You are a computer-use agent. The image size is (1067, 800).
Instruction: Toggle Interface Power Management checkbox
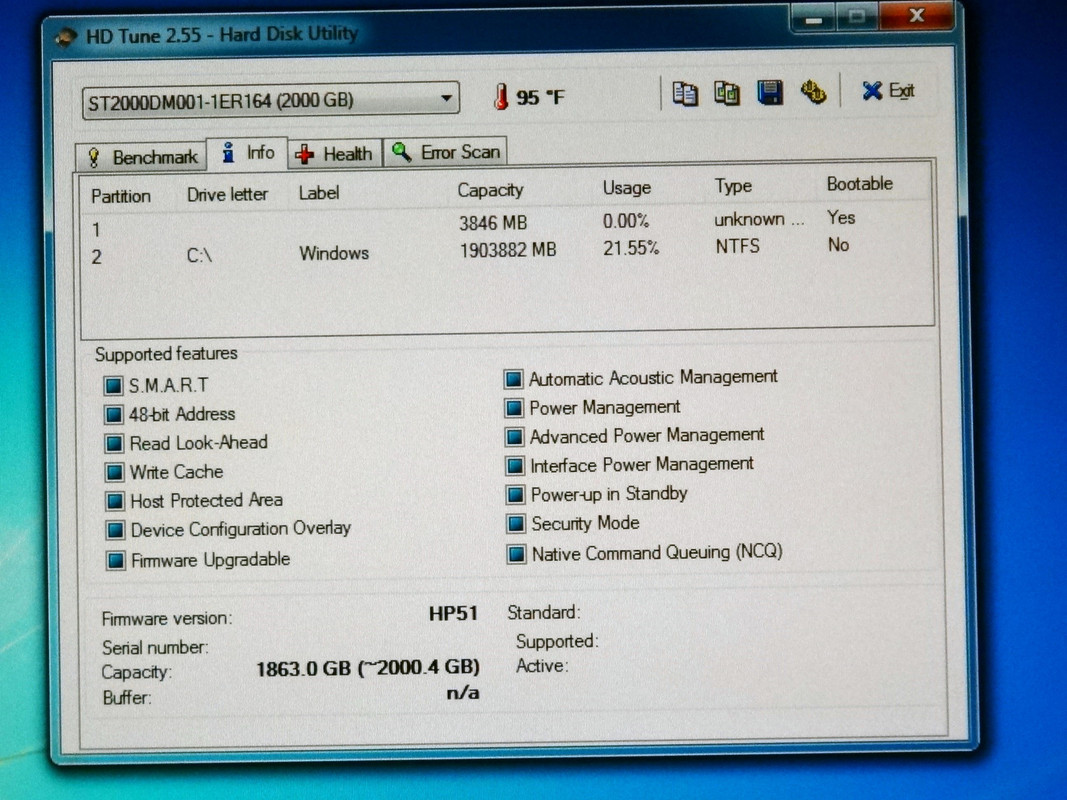pyautogui.click(x=515, y=466)
